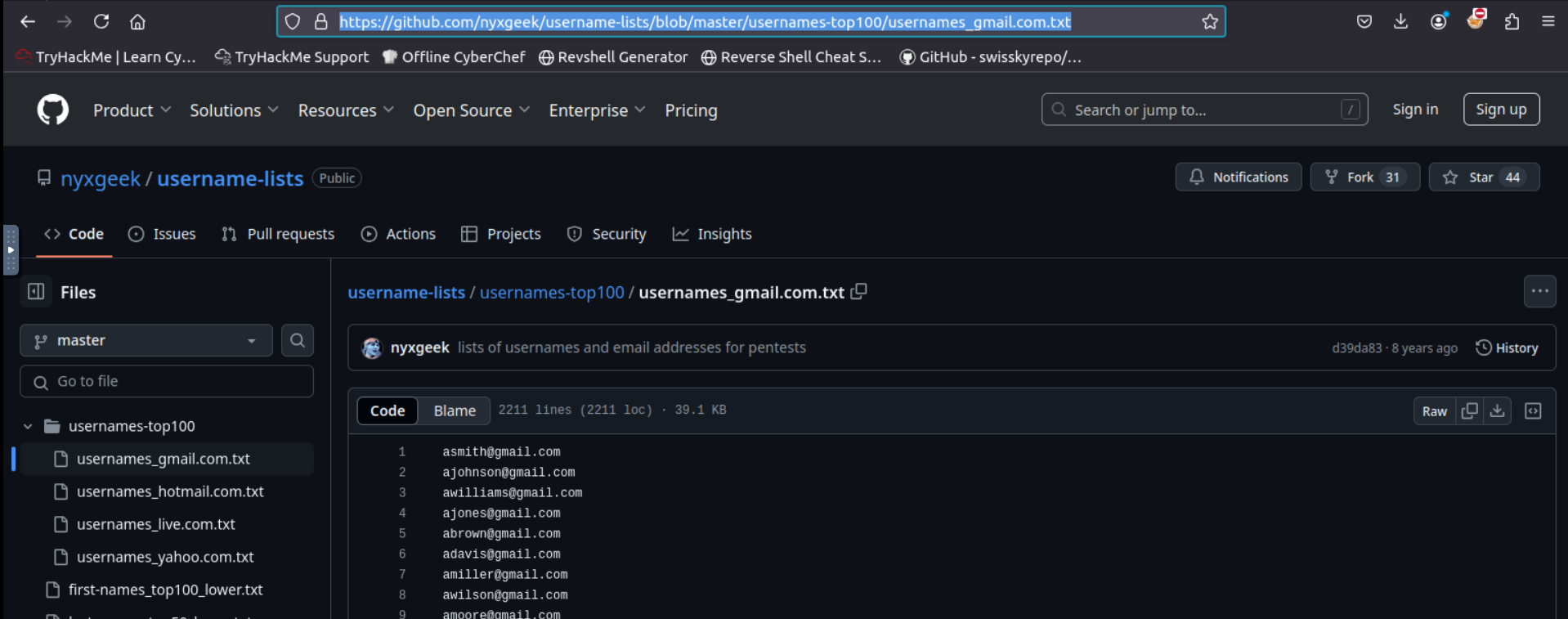Open Revshell Generator bookmark

(613, 56)
